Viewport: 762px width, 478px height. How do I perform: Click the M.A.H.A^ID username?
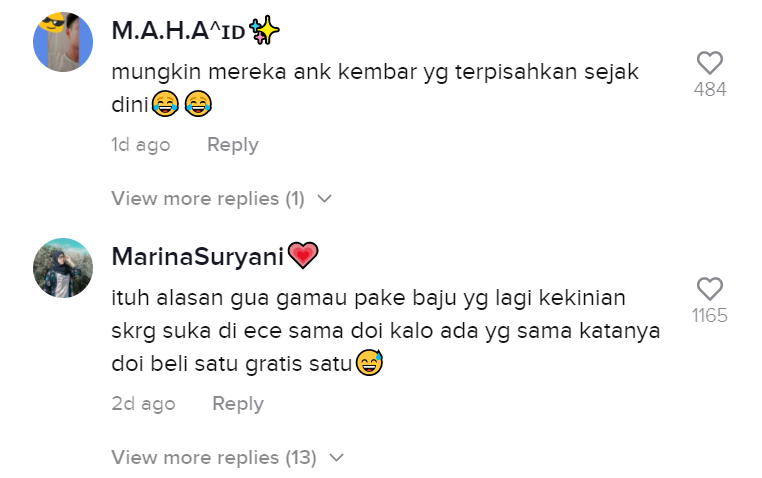pos(178,31)
